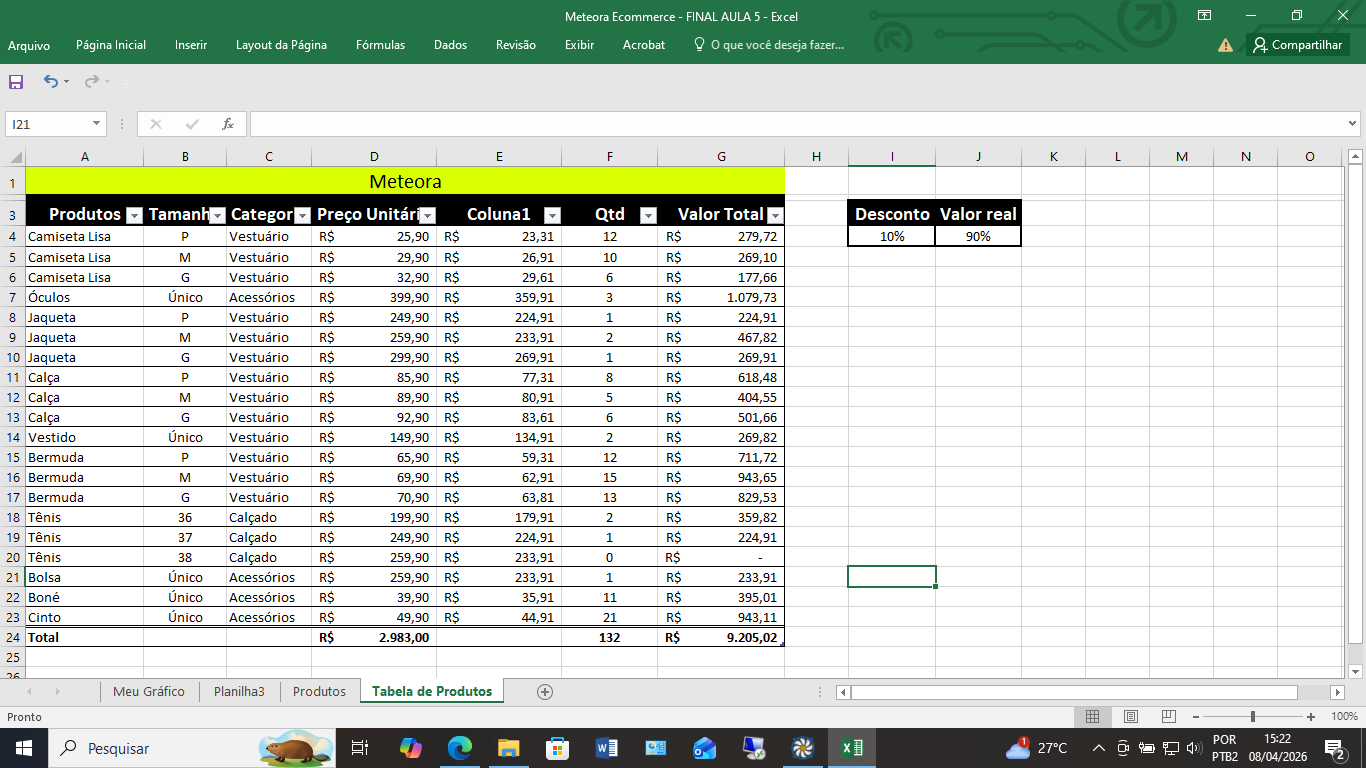Switch to the Meu Gráfico sheet
Screen dimensions: 1366x768
point(149,691)
